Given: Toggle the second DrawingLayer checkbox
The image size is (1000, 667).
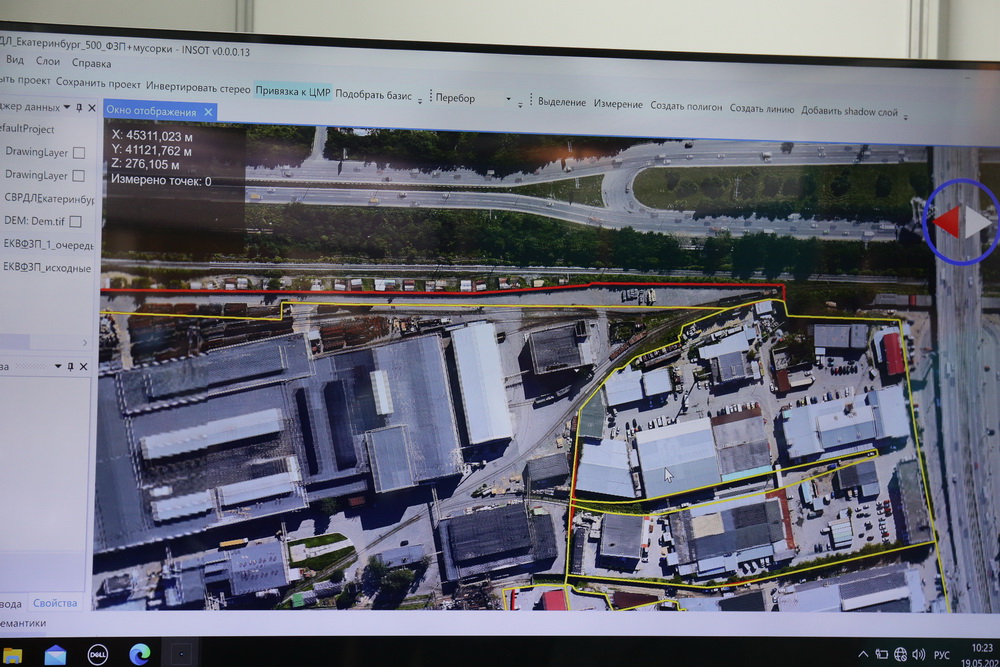Looking at the screenshot, I should click(x=79, y=175).
